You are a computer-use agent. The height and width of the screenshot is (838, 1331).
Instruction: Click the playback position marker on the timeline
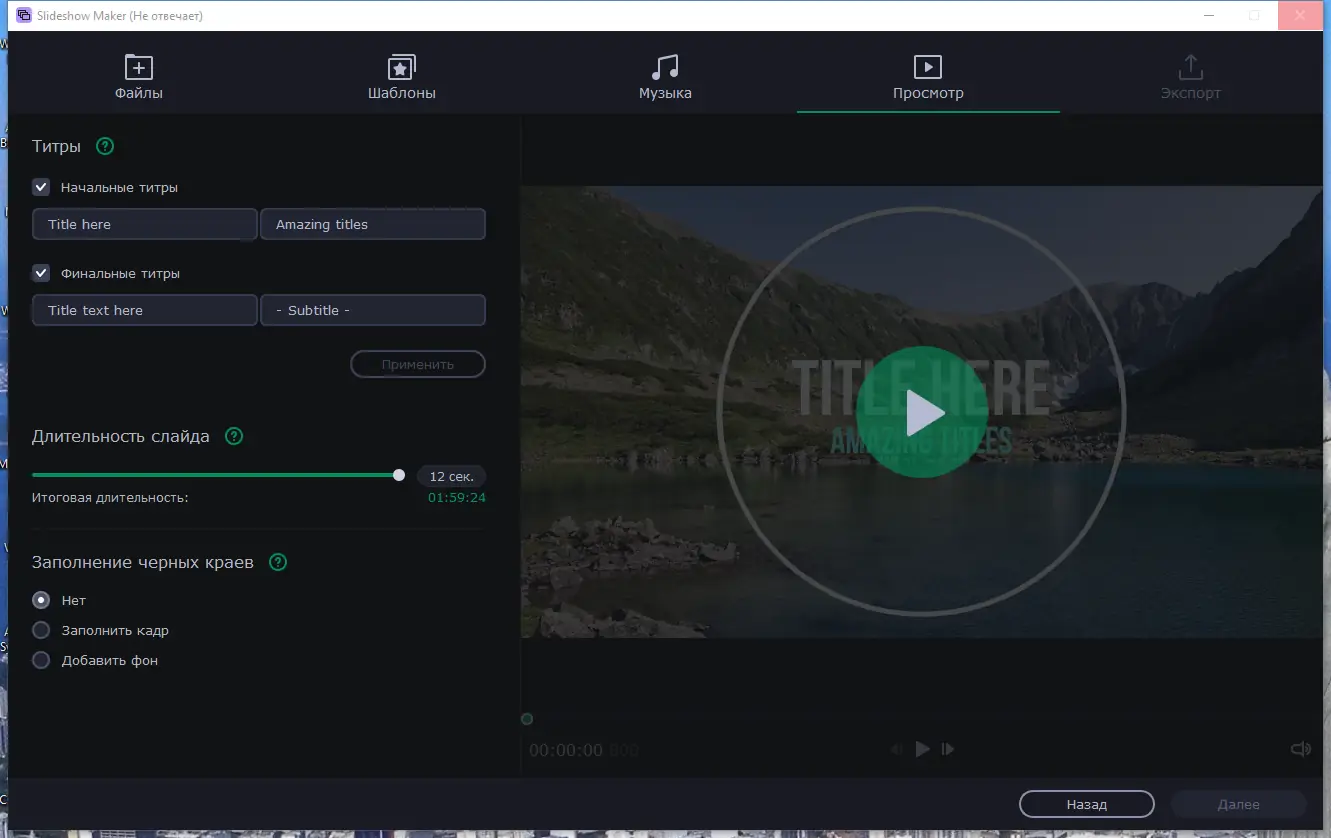(527, 719)
